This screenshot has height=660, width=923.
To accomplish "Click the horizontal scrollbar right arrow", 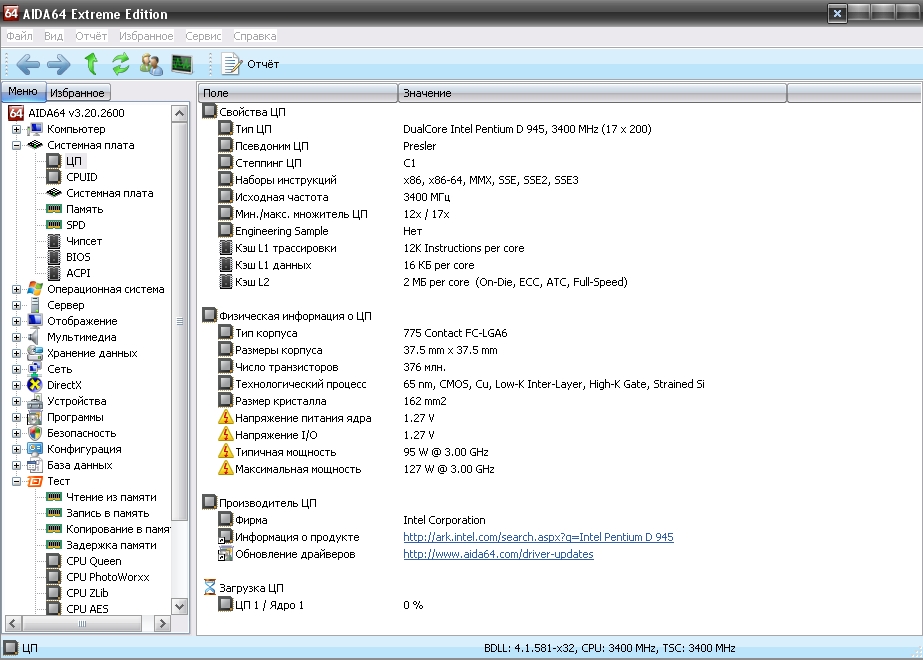I will point(162,623).
